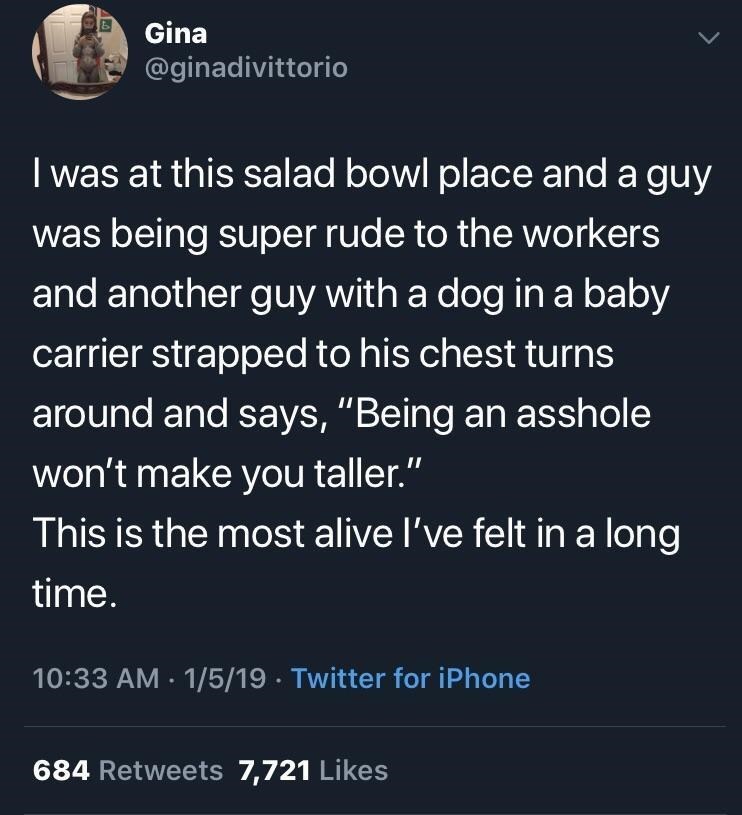View the 7,721 Likes list
The height and width of the screenshot is (815, 742).
(x=313, y=769)
